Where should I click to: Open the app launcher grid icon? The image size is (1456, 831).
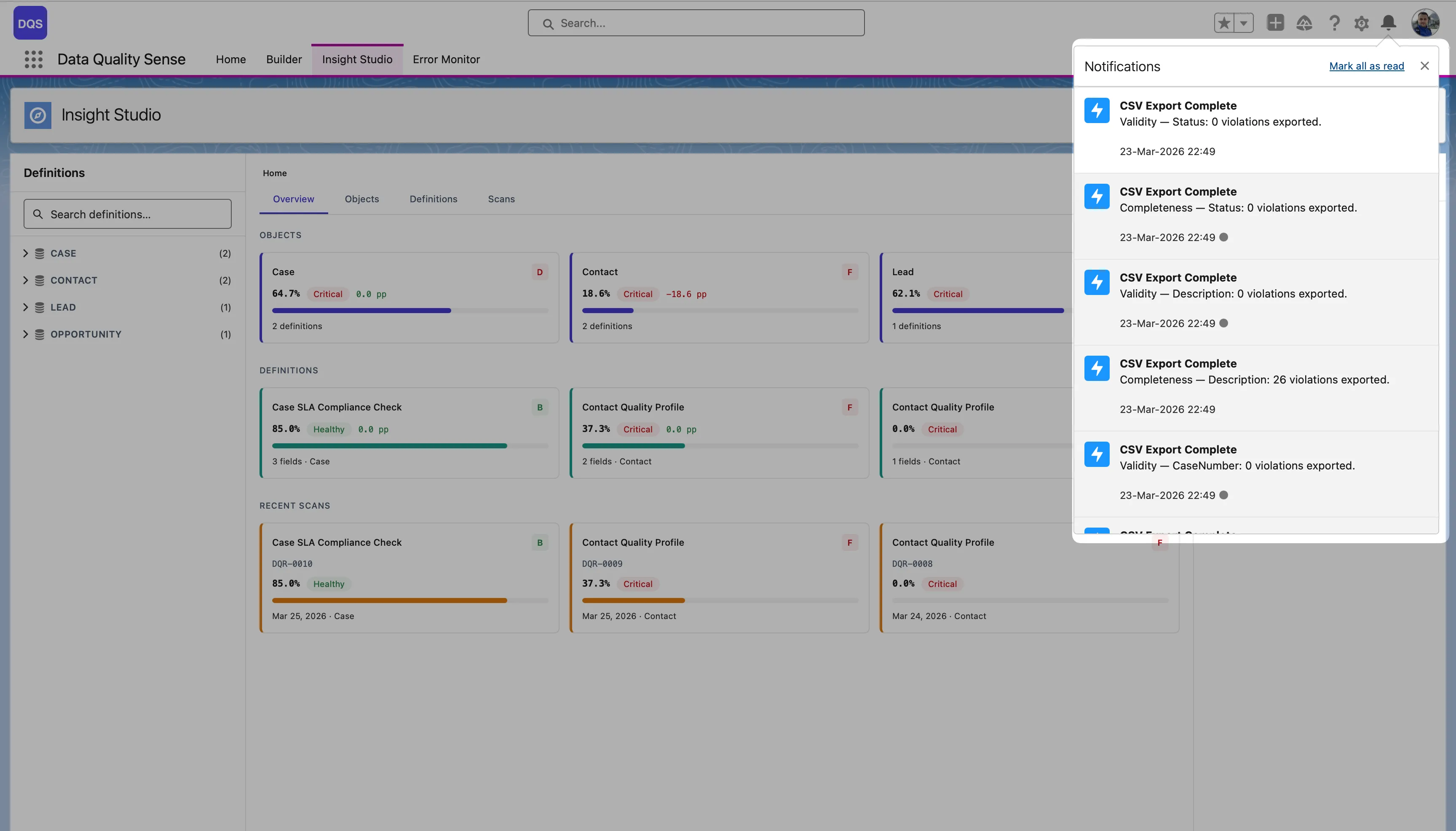click(32, 59)
